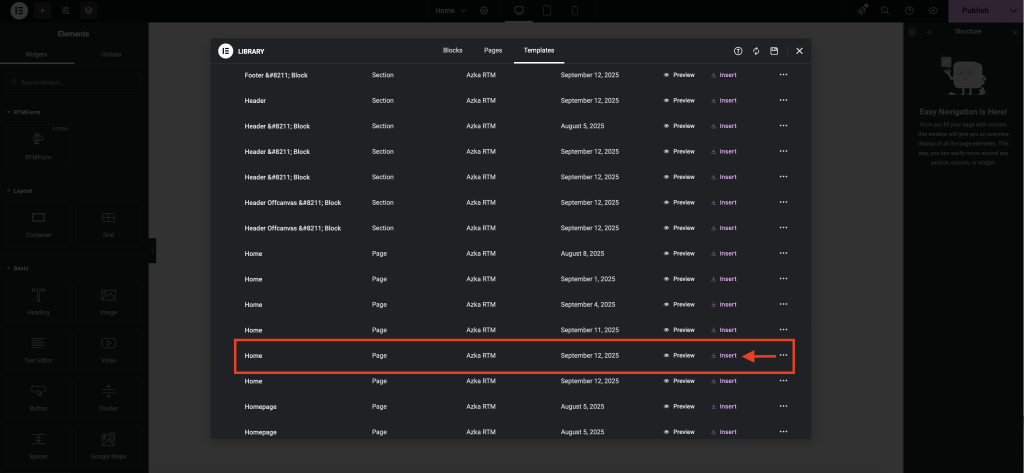The width and height of the screenshot is (1024, 473).
Task: Open more options for Footer – Block row
Action: coord(783,74)
